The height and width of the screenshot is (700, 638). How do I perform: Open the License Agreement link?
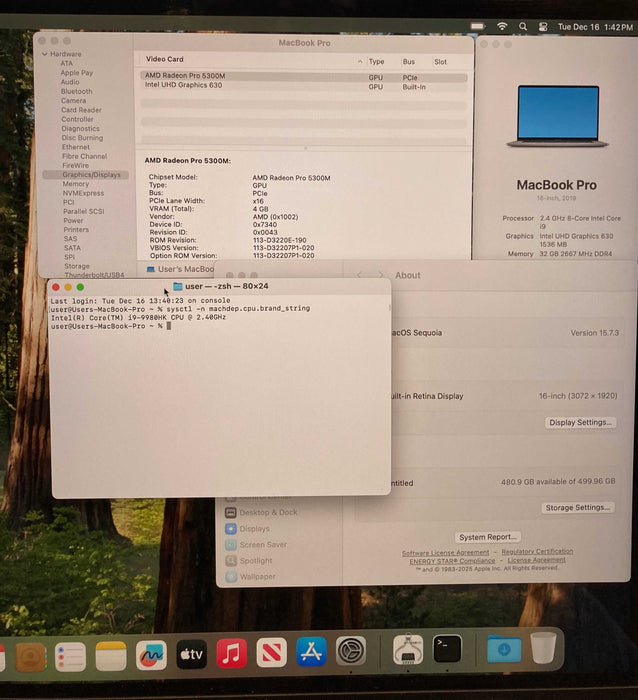pyautogui.click(x=536, y=559)
